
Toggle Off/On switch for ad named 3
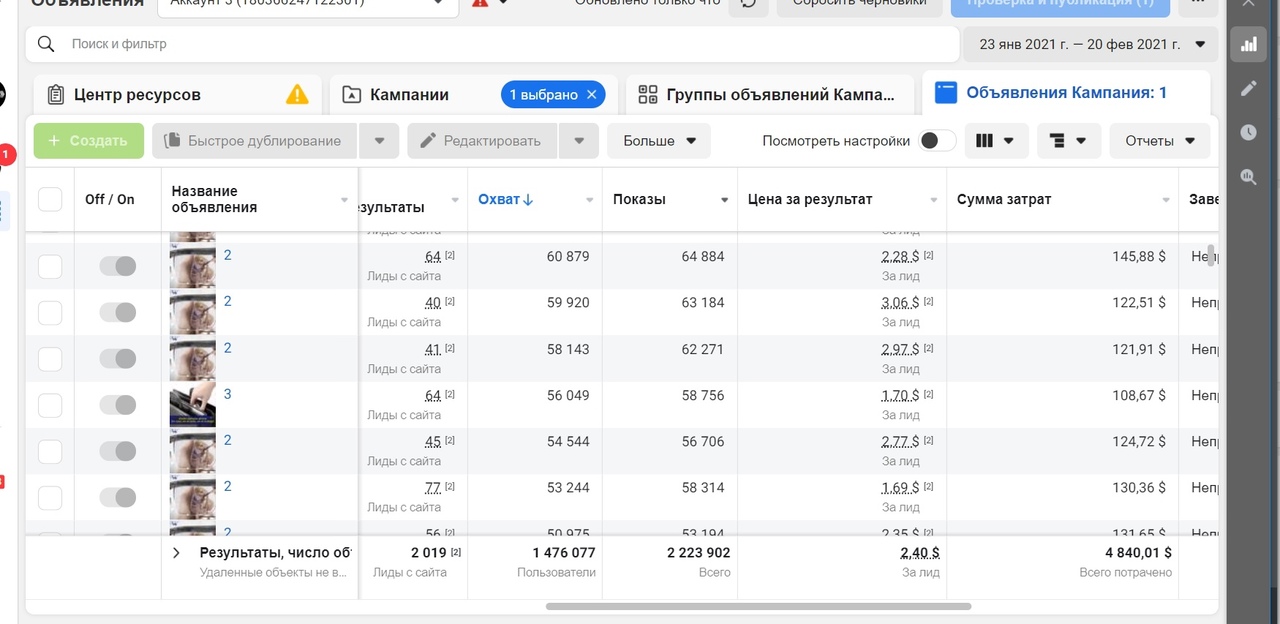point(118,405)
